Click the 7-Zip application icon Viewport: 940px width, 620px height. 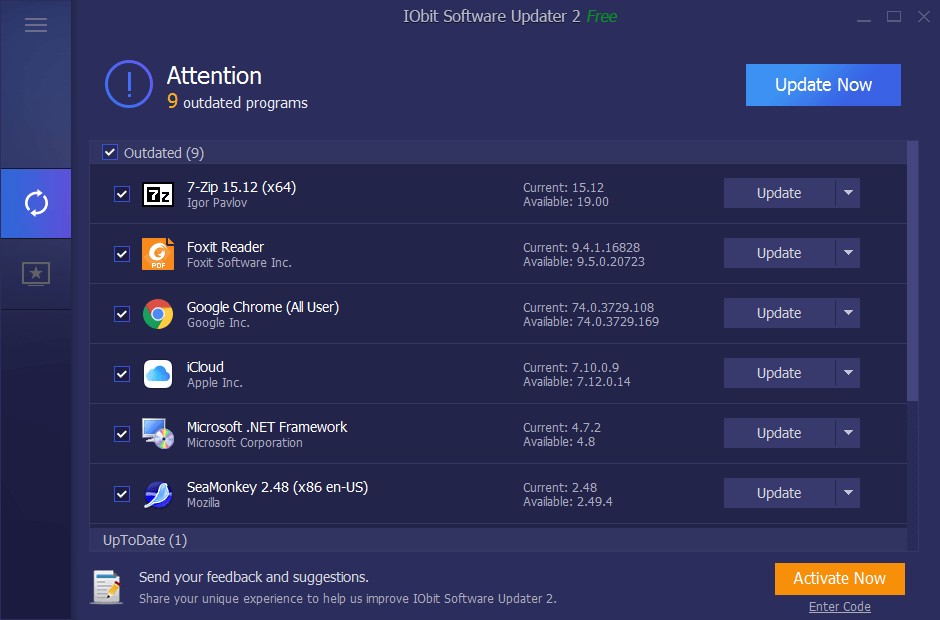coord(158,193)
